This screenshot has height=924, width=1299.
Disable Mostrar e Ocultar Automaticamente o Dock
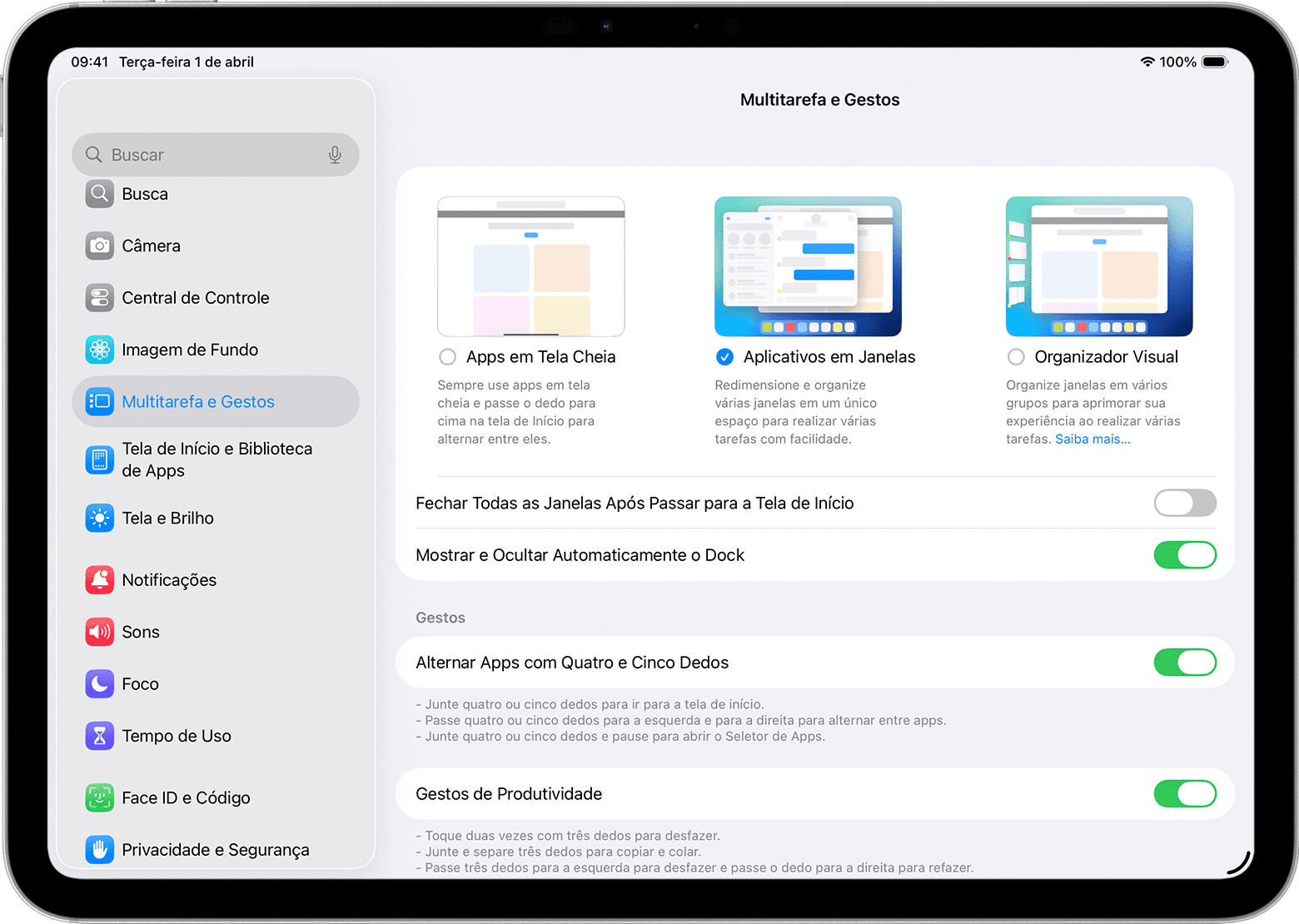point(1184,555)
